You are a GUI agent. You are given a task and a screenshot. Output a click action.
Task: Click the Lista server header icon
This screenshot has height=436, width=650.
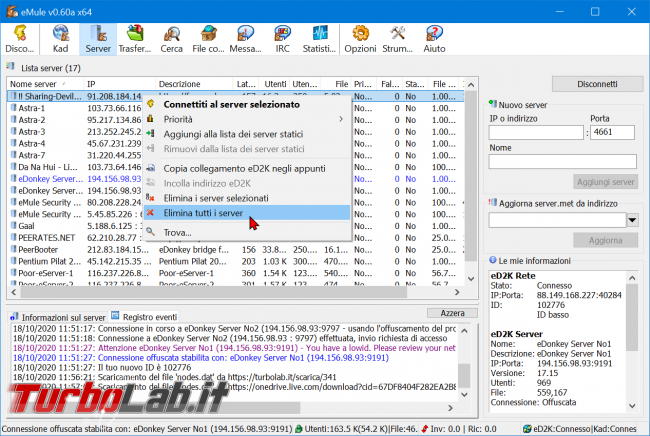coord(10,67)
